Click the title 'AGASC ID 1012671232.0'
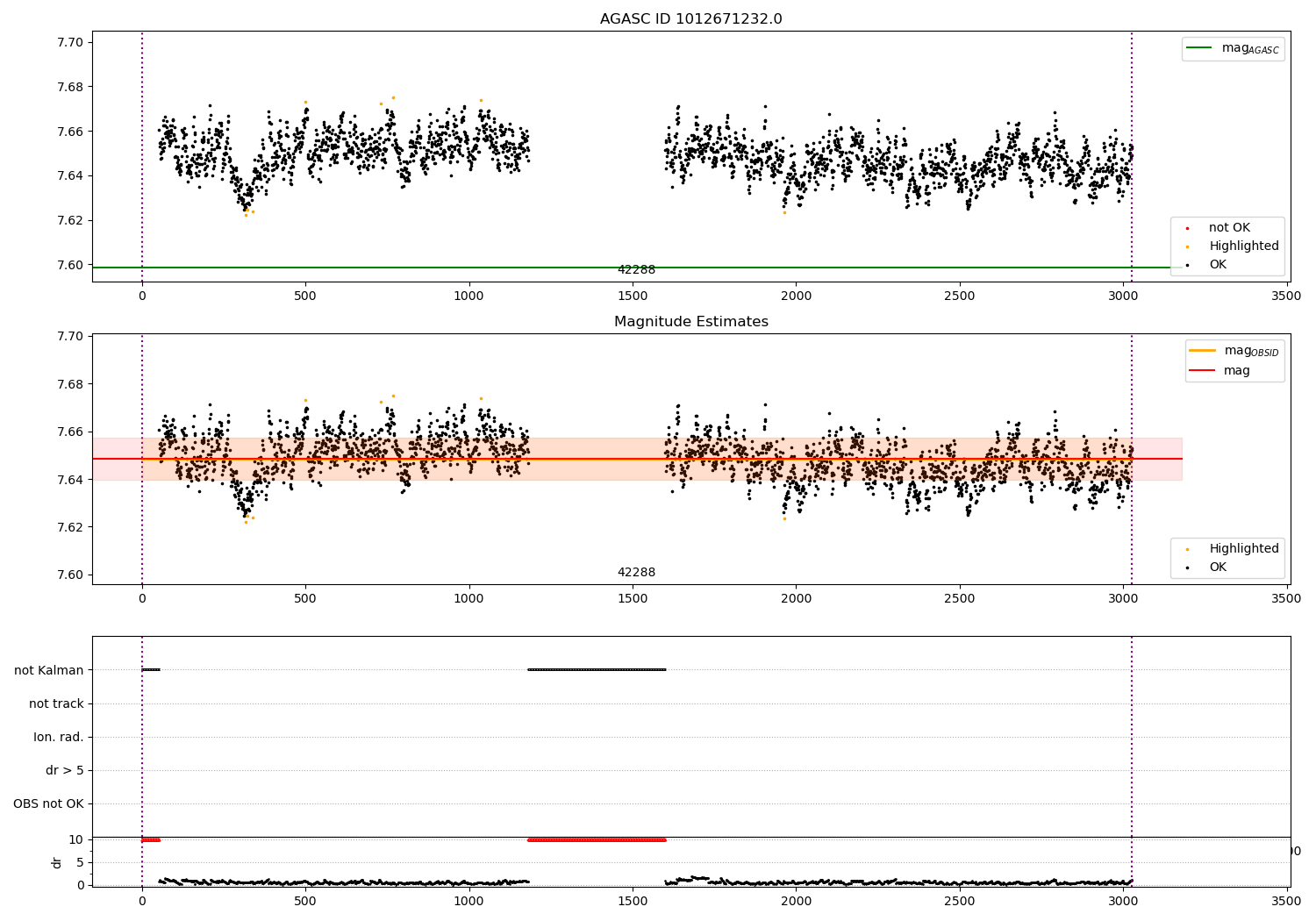Viewport: 1316px width, 921px height. [x=690, y=19]
